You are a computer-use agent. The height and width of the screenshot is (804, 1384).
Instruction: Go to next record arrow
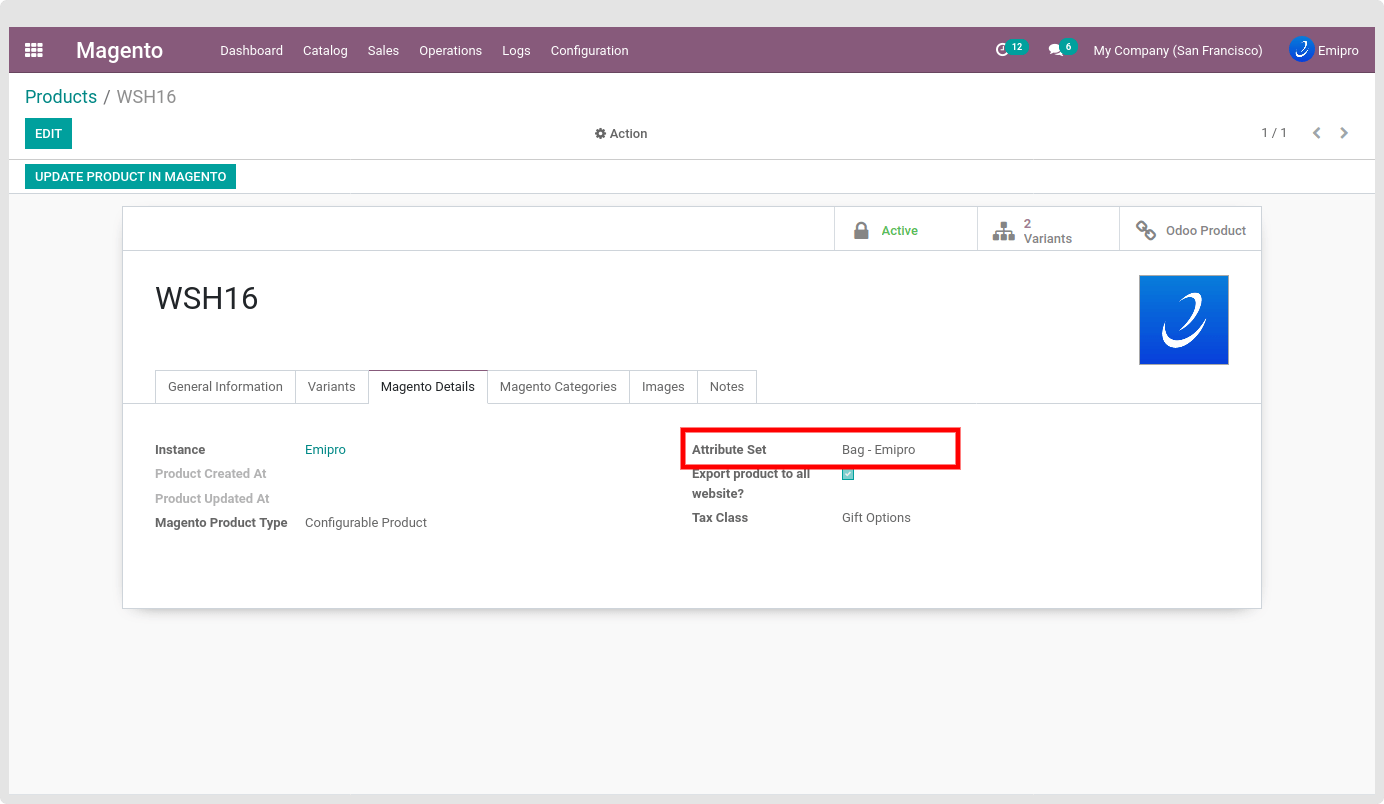(x=1344, y=133)
